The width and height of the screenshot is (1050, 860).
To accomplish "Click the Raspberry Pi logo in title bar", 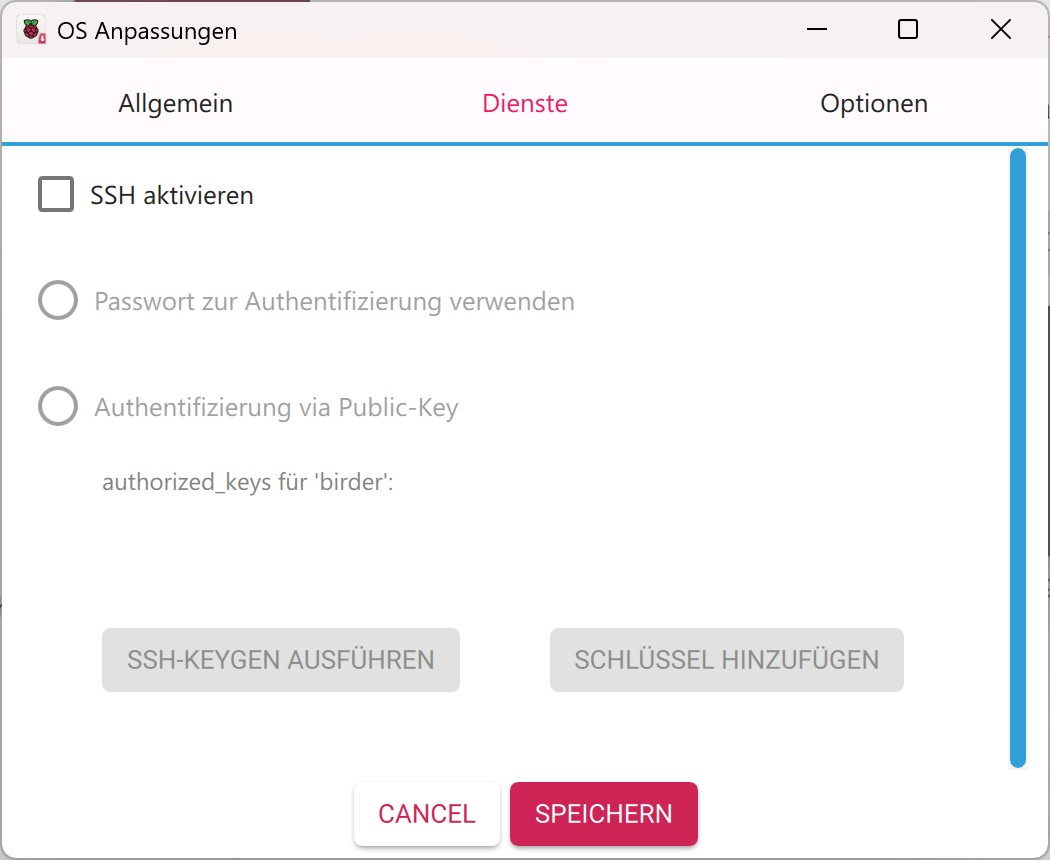I will 32,30.
